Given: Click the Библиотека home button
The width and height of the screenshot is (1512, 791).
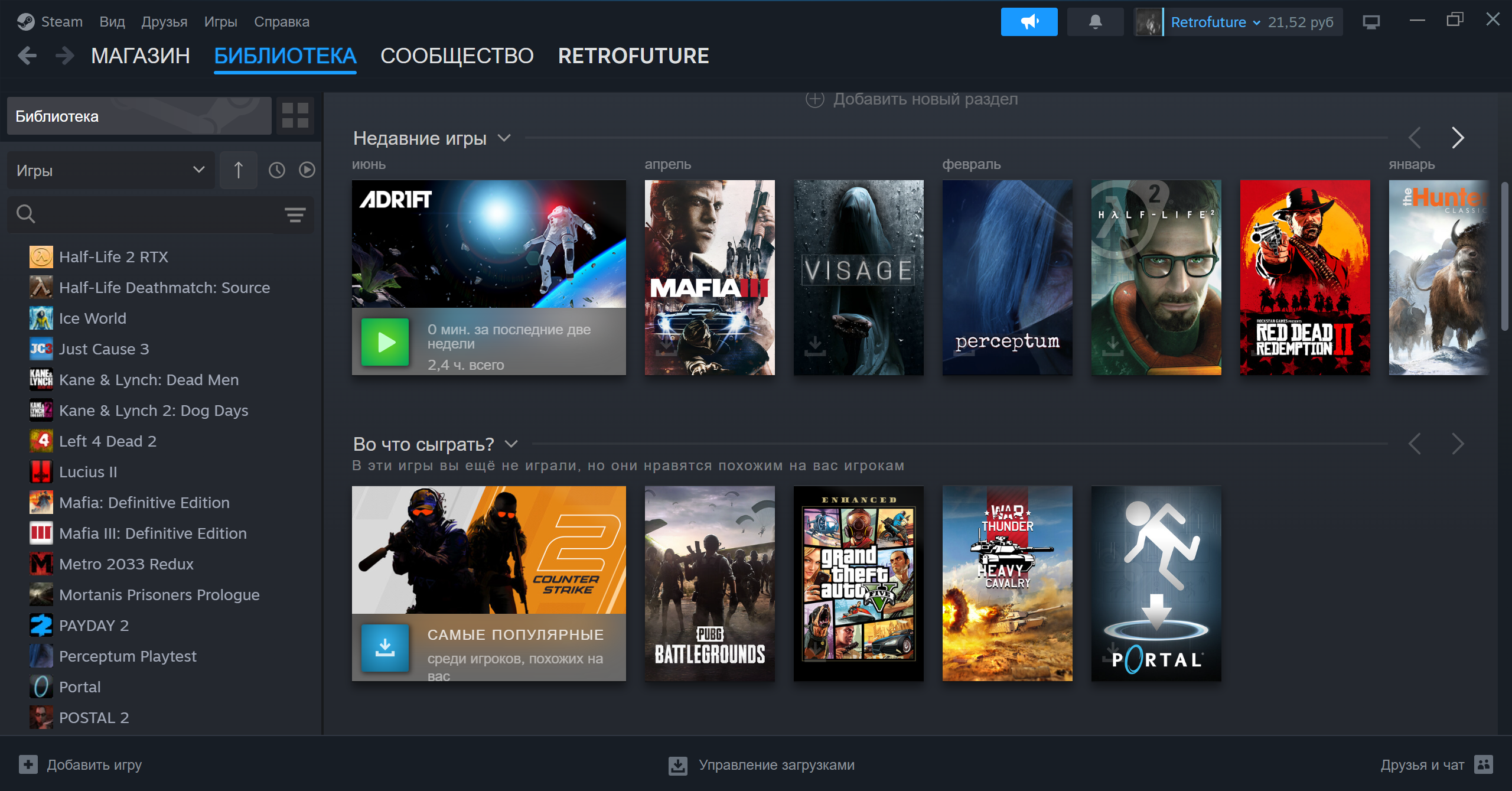Looking at the screenshot, I should (139, 116).
